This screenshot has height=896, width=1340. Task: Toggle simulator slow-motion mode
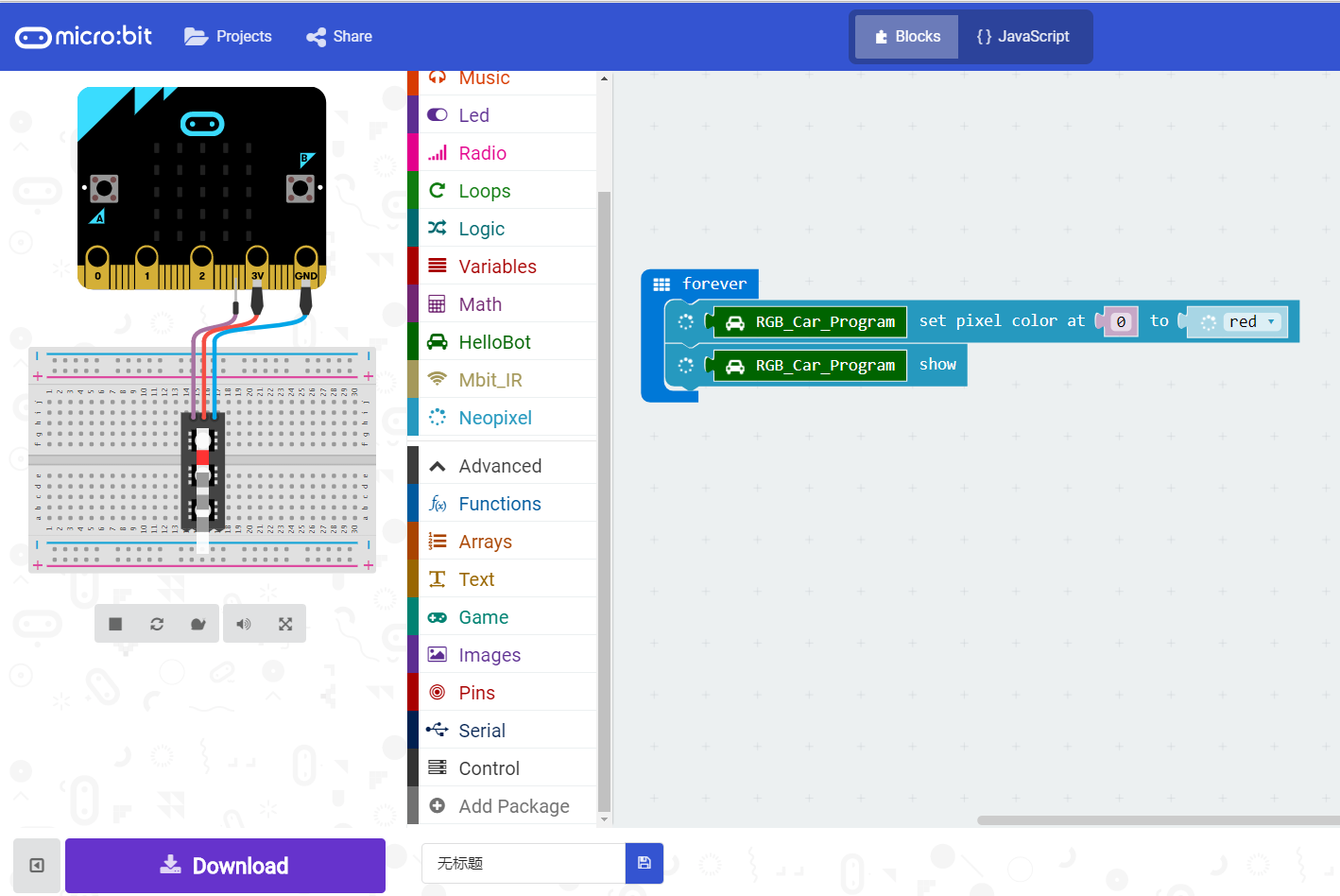(x=198, y=624)
